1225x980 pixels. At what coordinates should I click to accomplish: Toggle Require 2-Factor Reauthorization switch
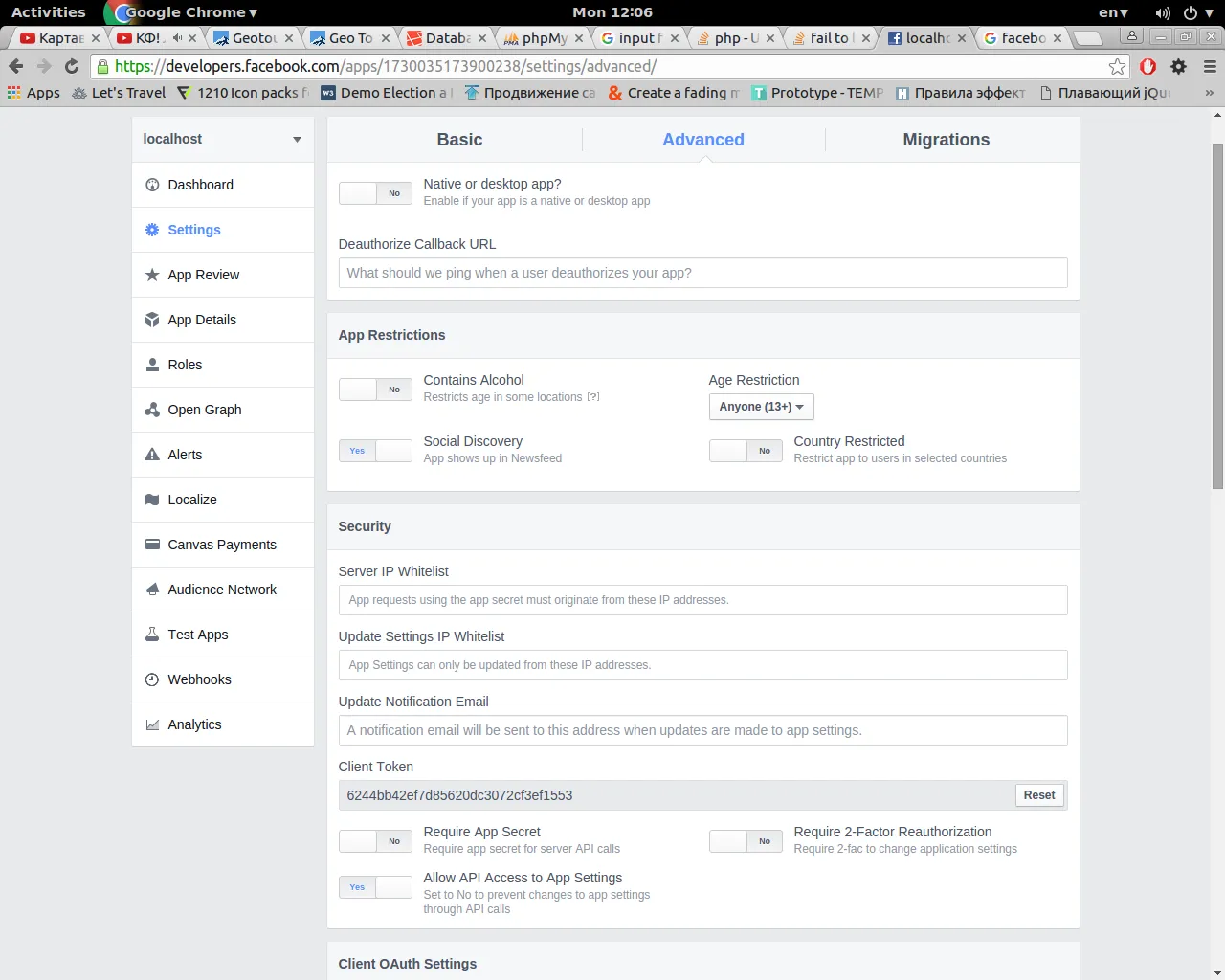(x=746, y=841)
